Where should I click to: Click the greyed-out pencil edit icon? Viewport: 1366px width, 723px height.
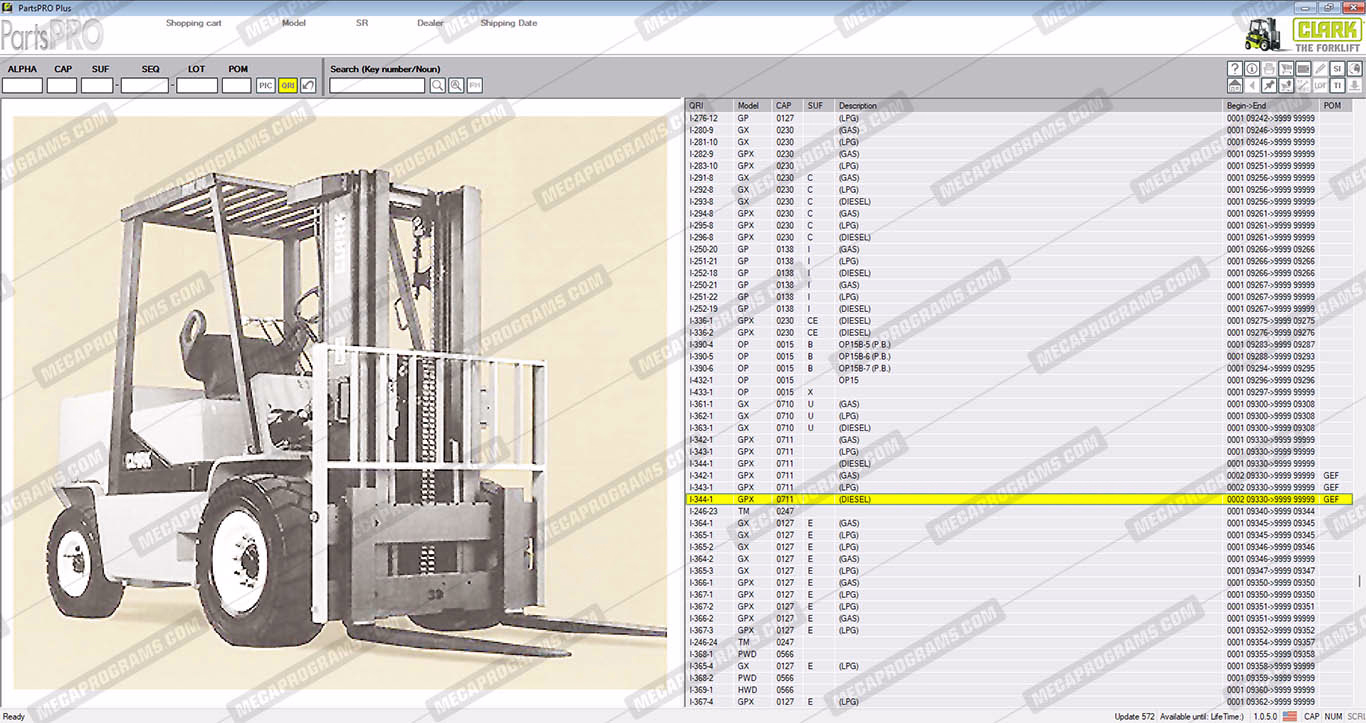tap(1320, 69)
